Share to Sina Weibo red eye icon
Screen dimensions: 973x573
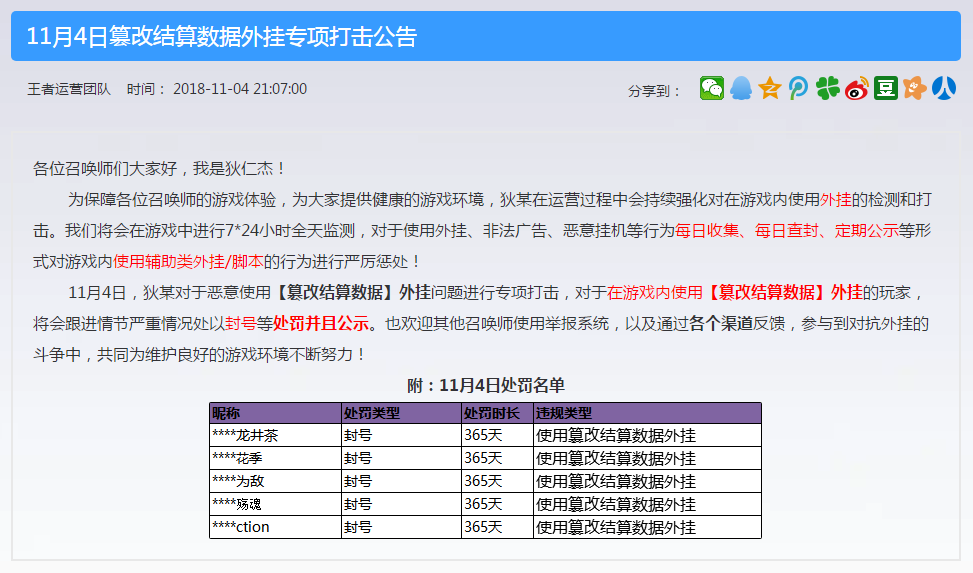coord(857,88)
